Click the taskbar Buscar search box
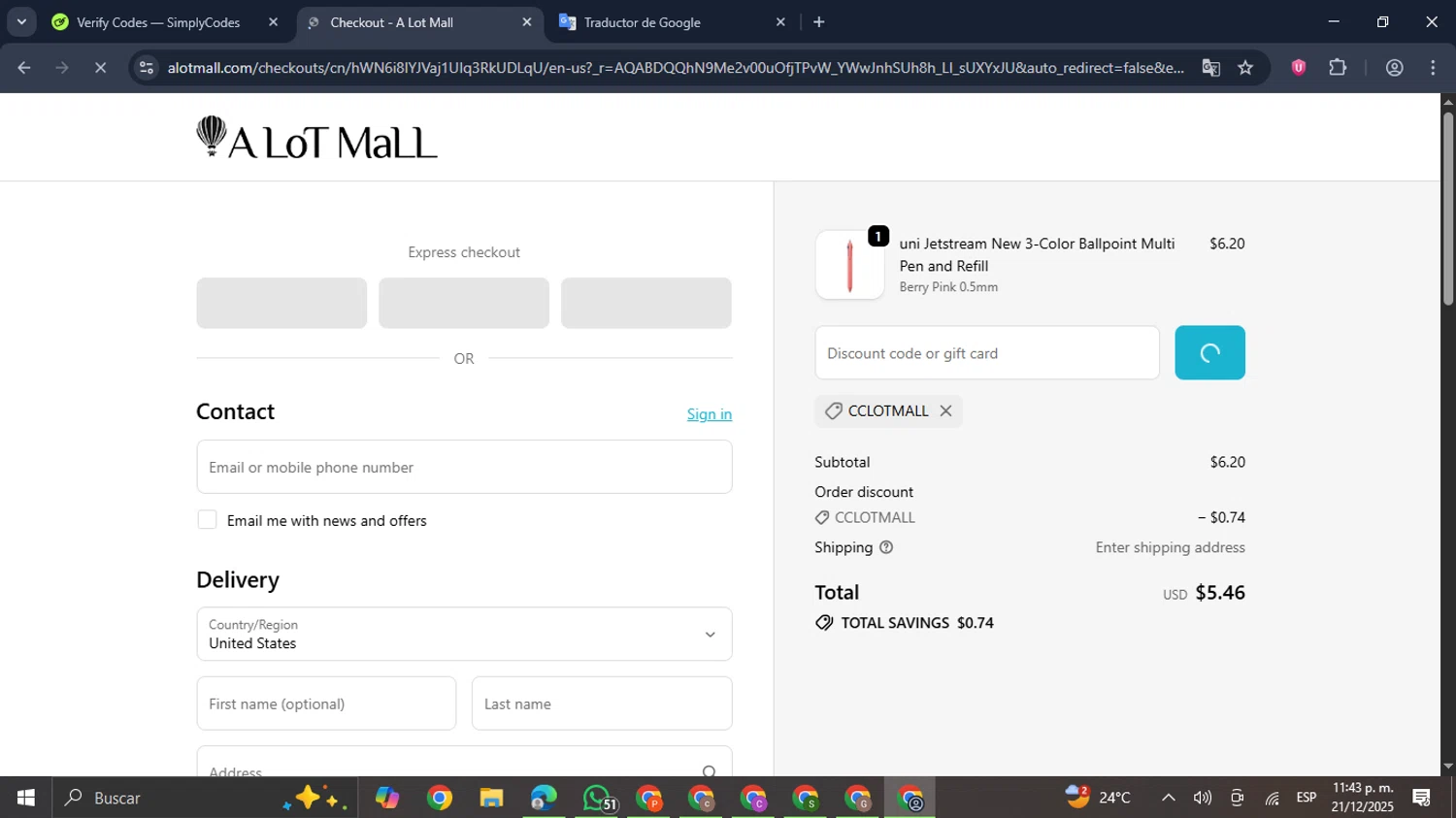1456x818 pixels. click(x=205, y=798)
